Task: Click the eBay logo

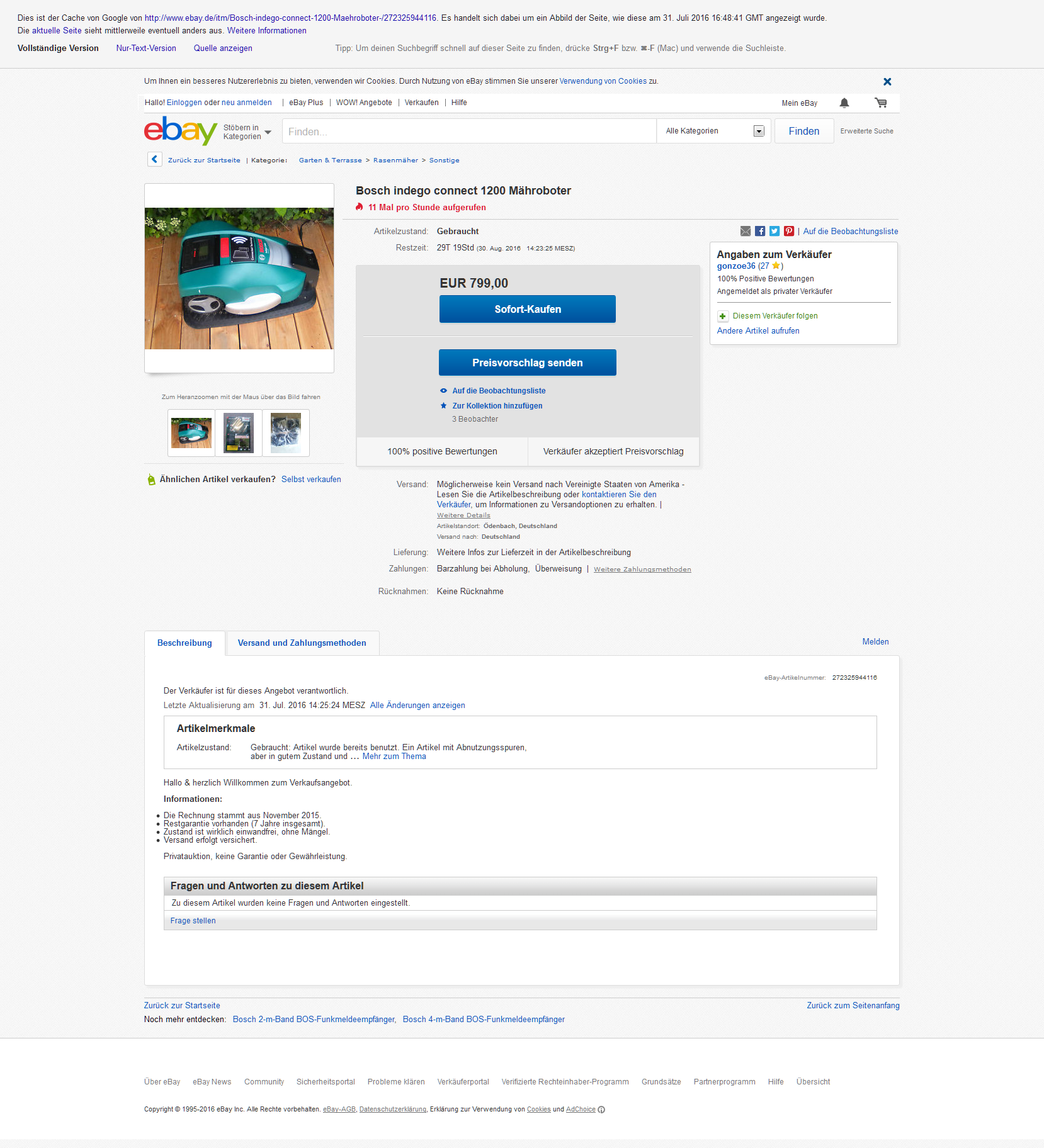Action: [x=180, y=130]
